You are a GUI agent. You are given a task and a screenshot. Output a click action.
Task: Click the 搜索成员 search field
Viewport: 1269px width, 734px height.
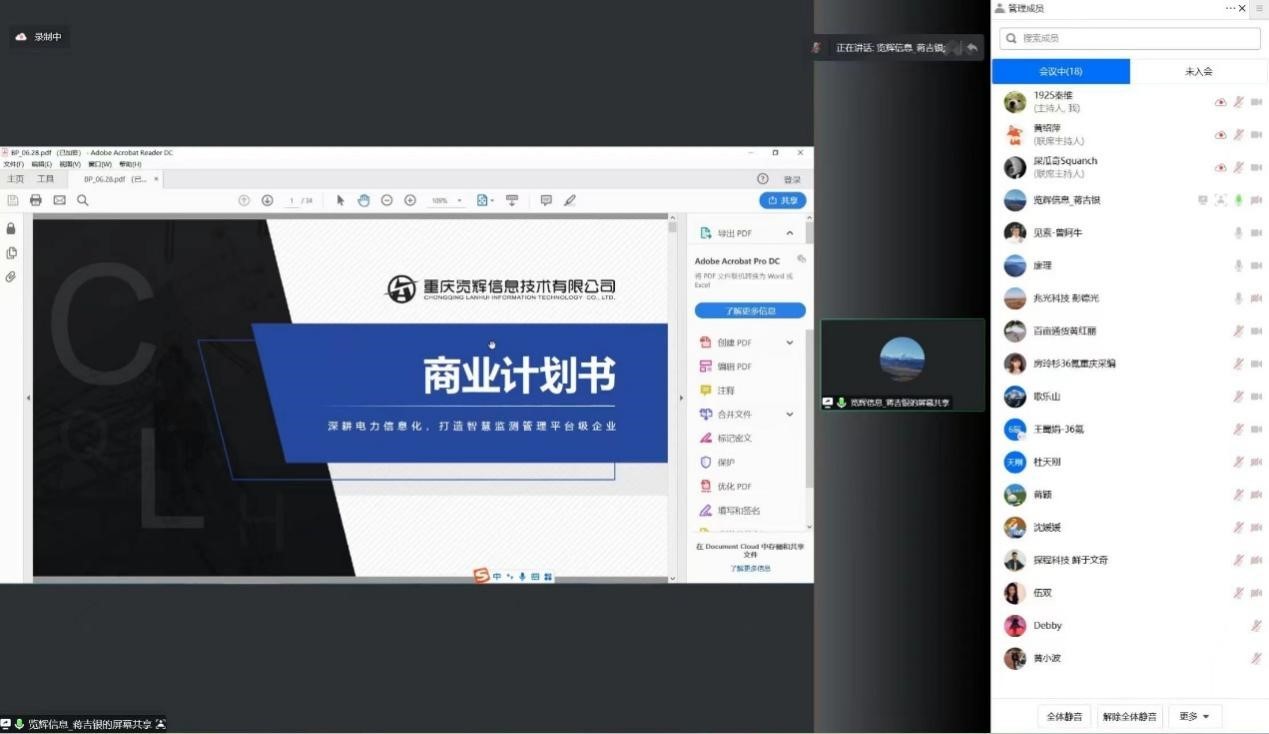[1130, 38]
